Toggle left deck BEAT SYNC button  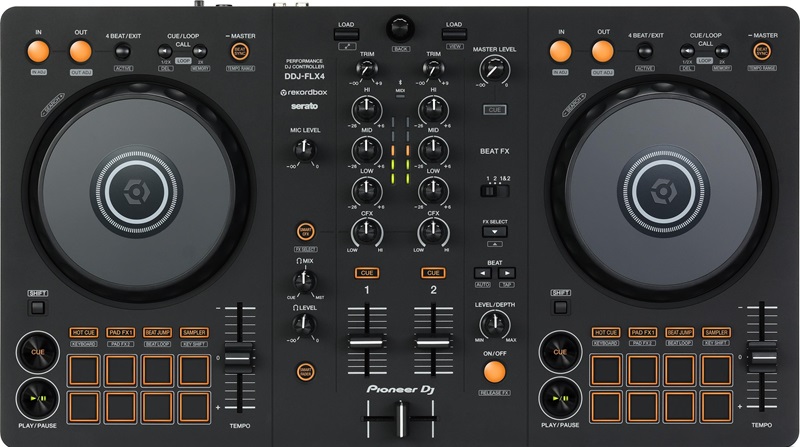(240, 52)
